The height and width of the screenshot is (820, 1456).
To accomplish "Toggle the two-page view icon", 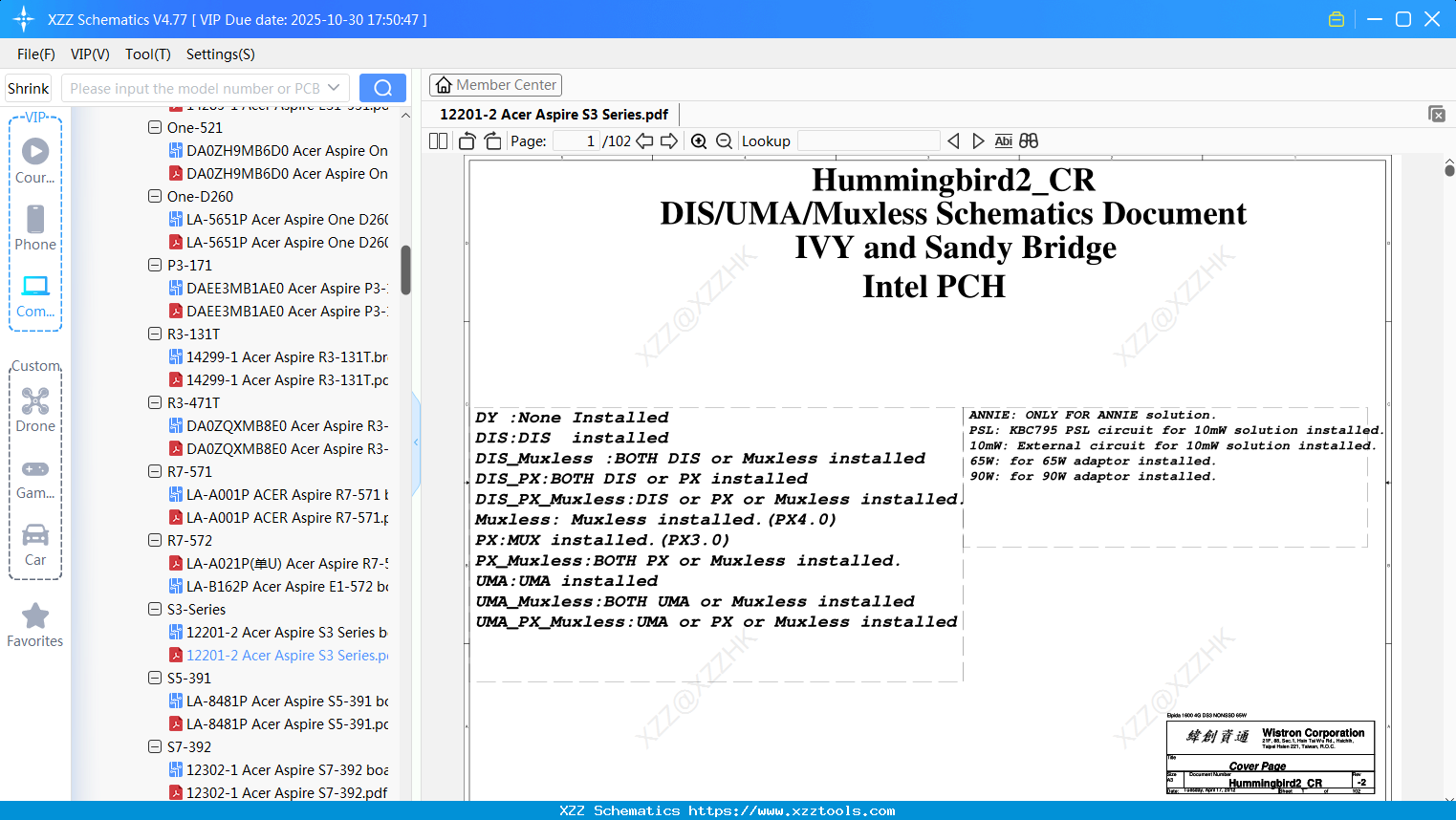I will tap(439, 141).
